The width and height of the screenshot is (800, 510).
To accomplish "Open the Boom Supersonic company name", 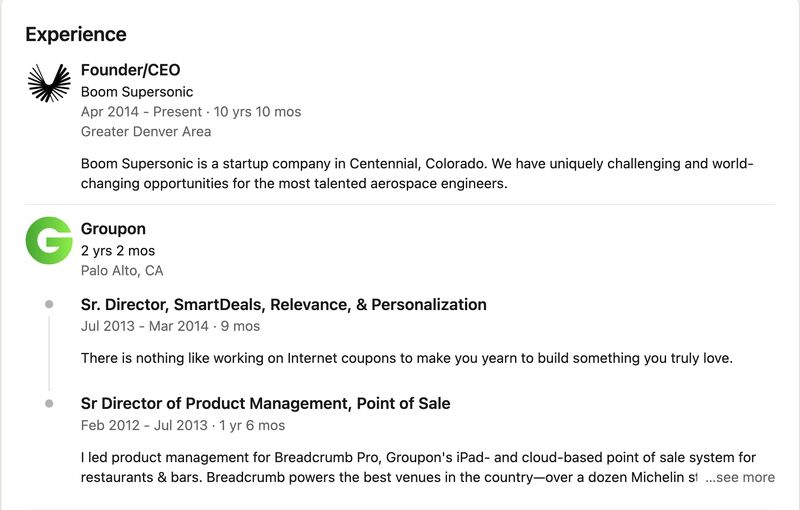I will coord(137,92).
